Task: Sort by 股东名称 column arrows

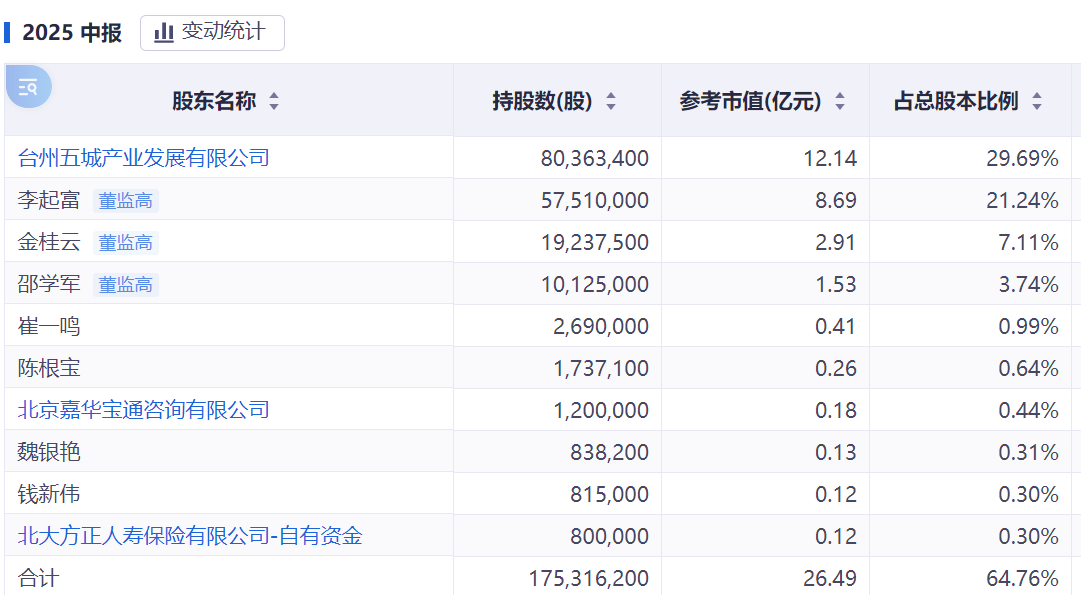Action: click(274, 101)
